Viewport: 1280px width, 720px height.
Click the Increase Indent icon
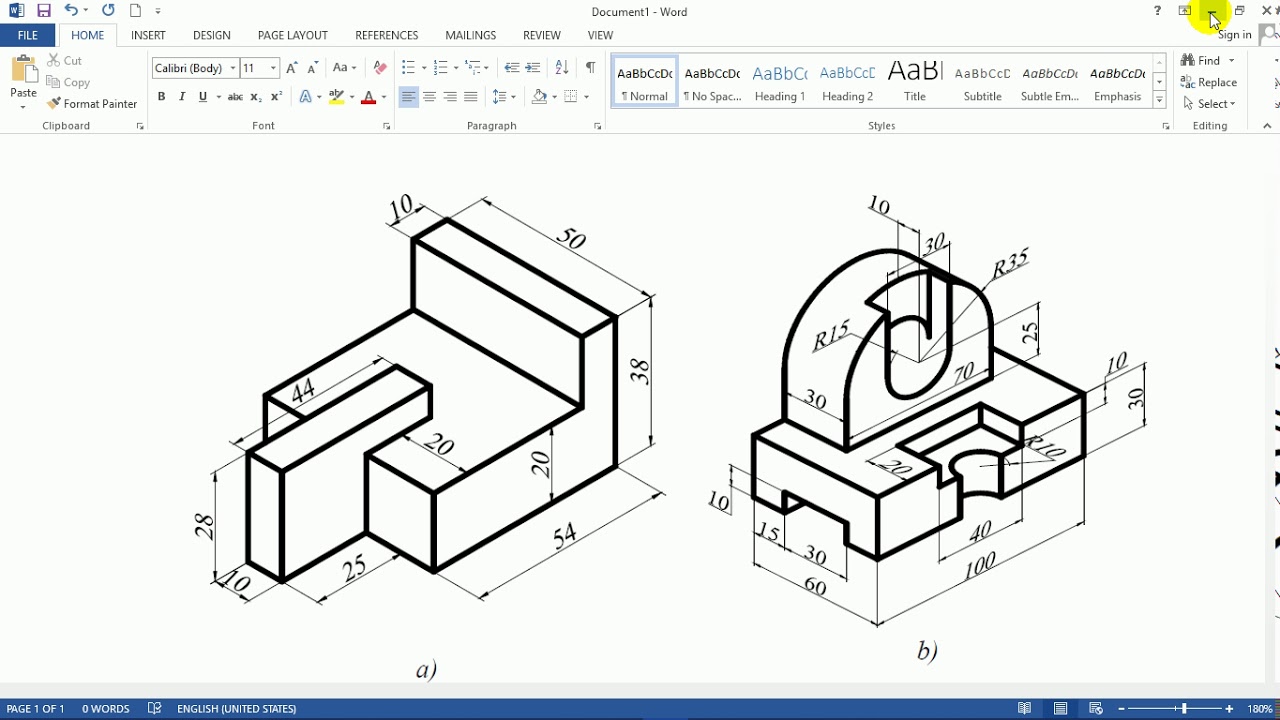click(x=534, y=68)
